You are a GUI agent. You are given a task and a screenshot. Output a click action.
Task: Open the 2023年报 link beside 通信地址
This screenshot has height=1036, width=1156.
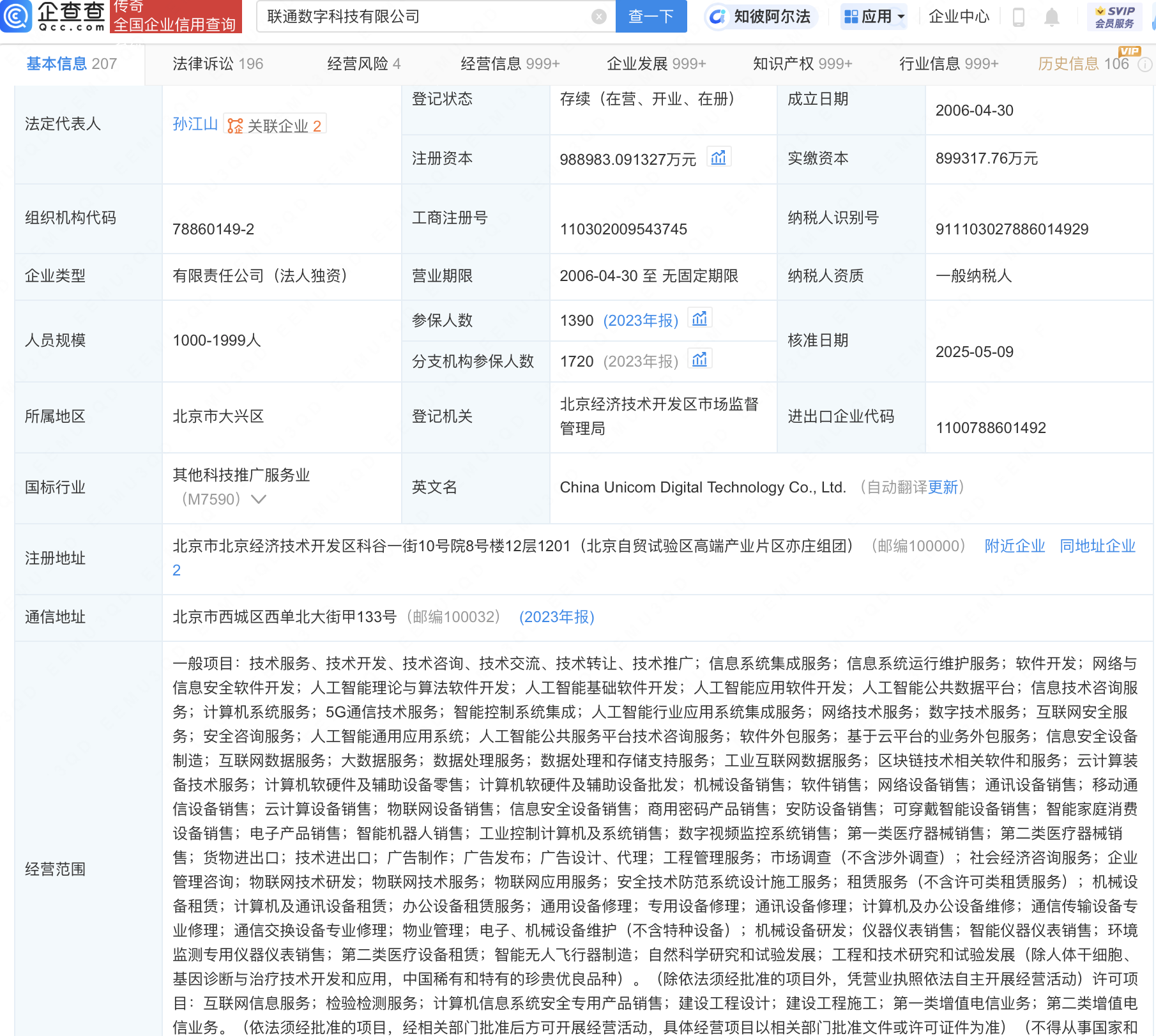(556, 617)
